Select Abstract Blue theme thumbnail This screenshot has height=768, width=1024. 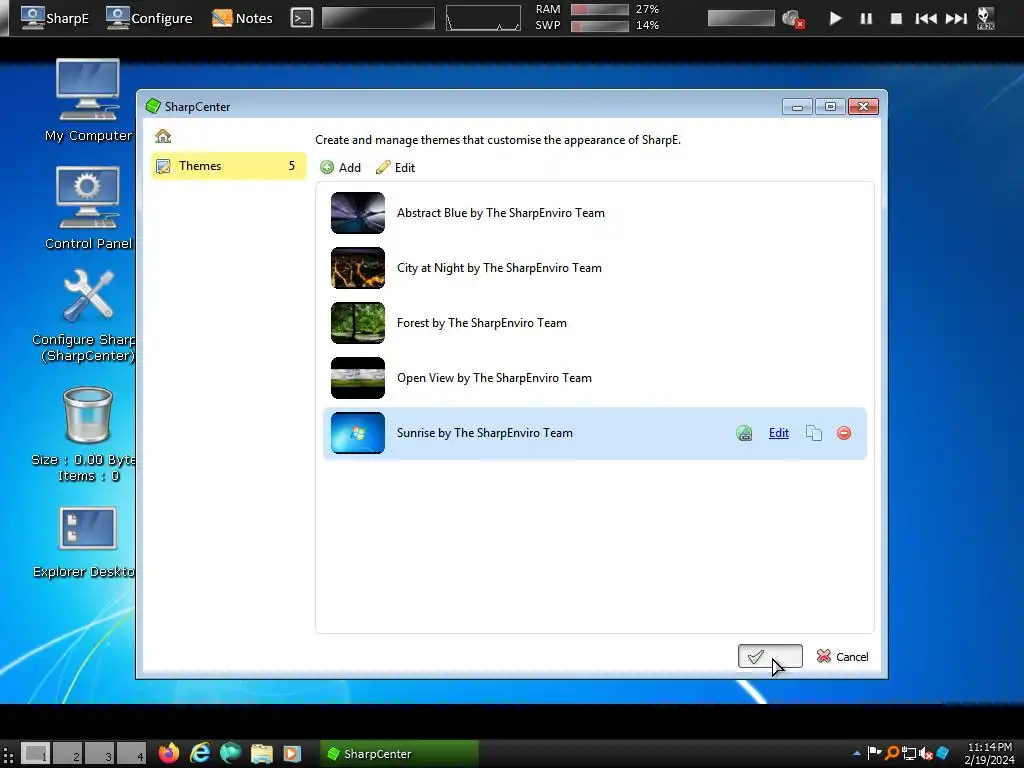point(358,213)
